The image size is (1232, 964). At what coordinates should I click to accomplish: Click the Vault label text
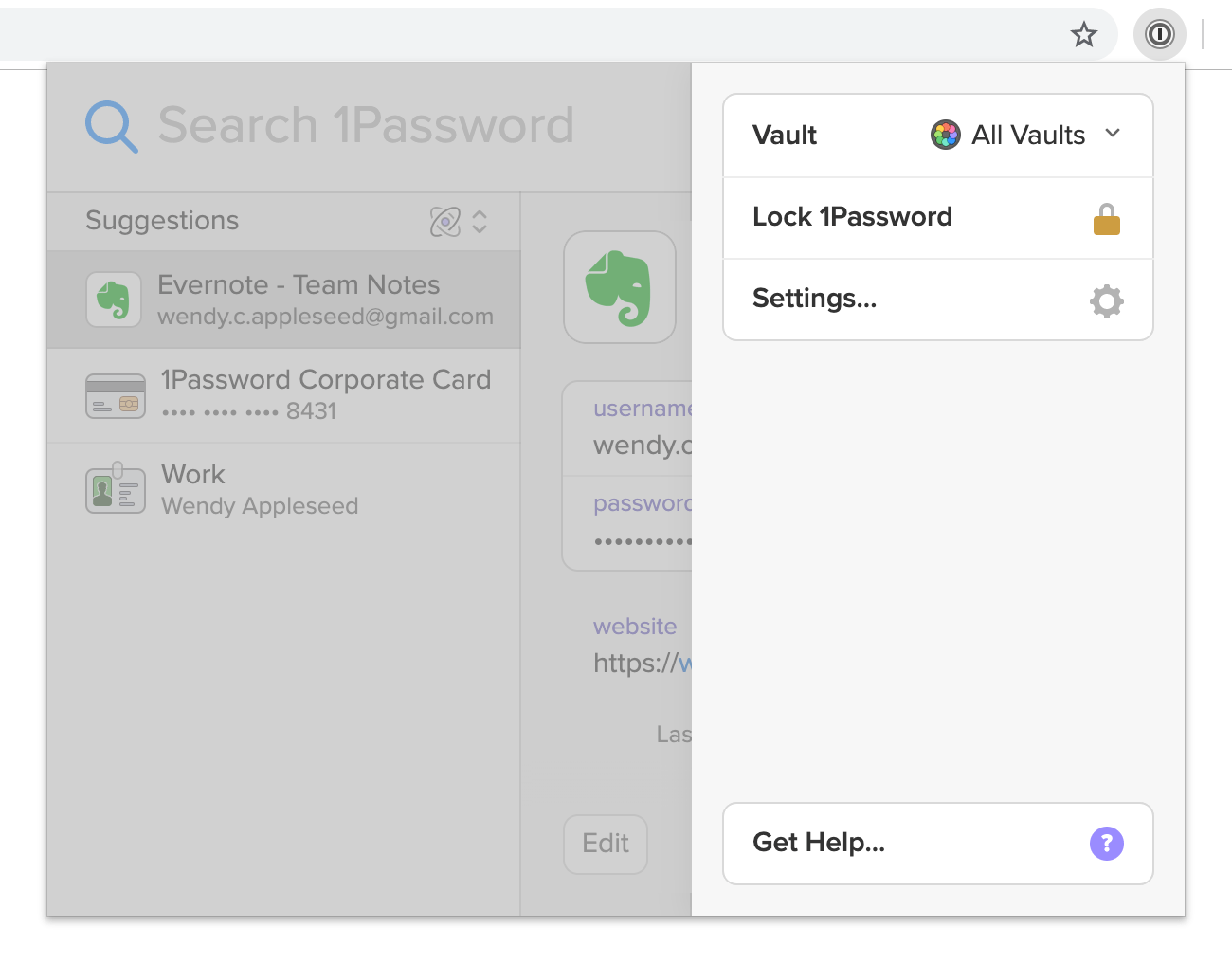coord(785,136)
